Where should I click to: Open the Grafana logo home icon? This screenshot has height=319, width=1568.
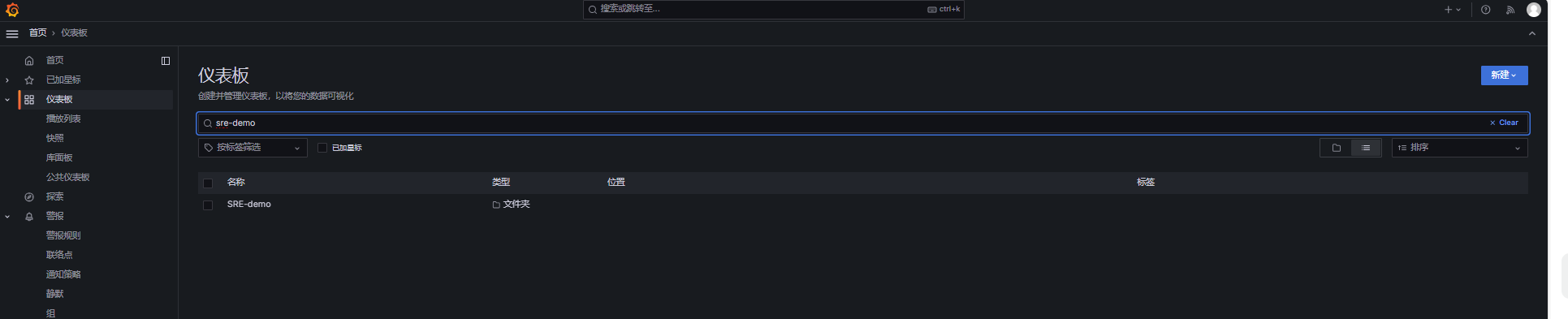tap(12, 10)
